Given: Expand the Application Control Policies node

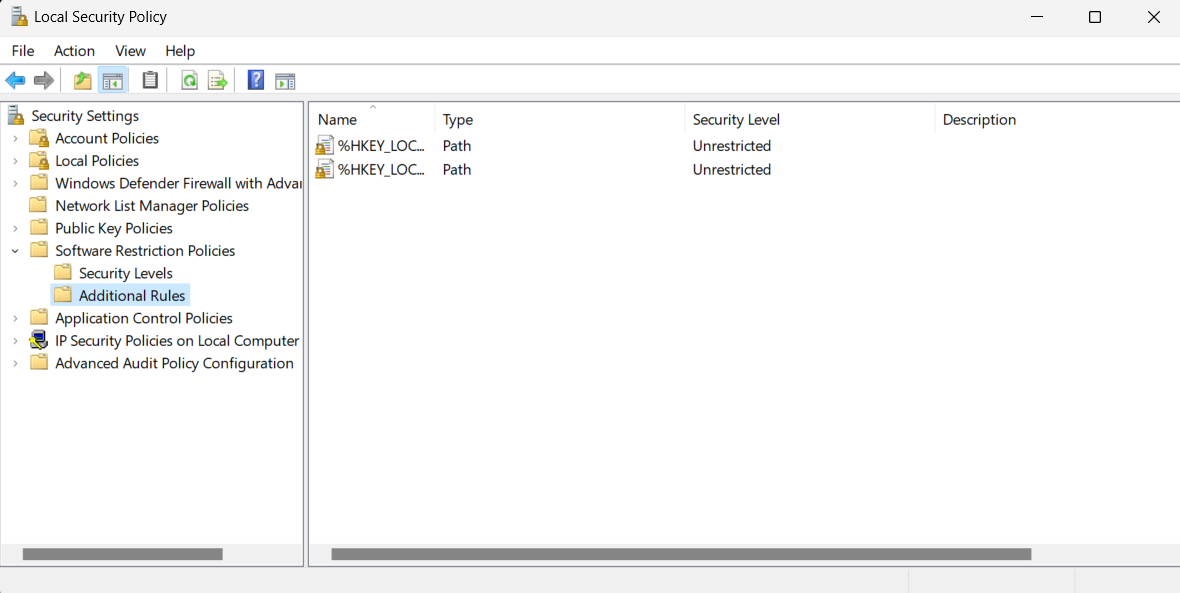Looking at the screenshot, I should click(14, 317).
